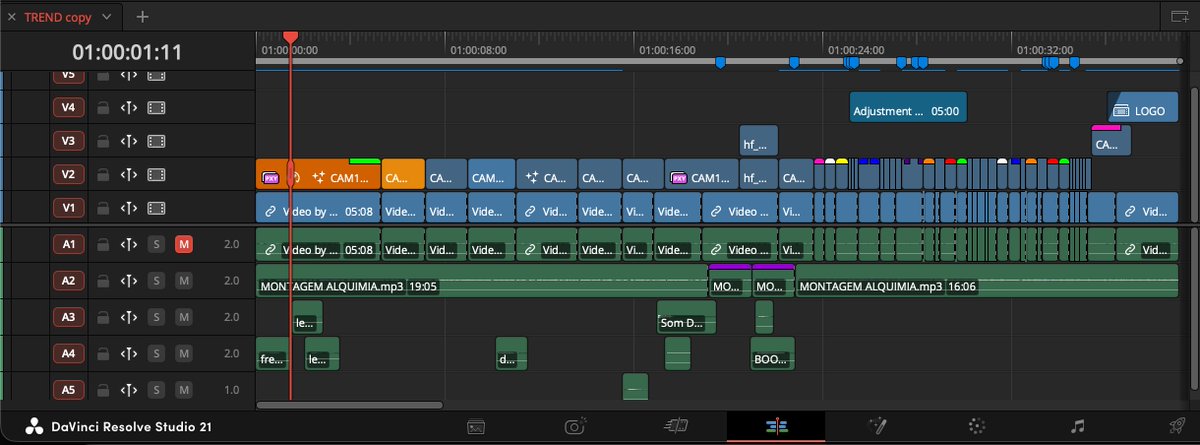Select V4 track destination button
The width and height of the screenshot is (1200, 445).
pyautogui.click(x=68, y=107)
